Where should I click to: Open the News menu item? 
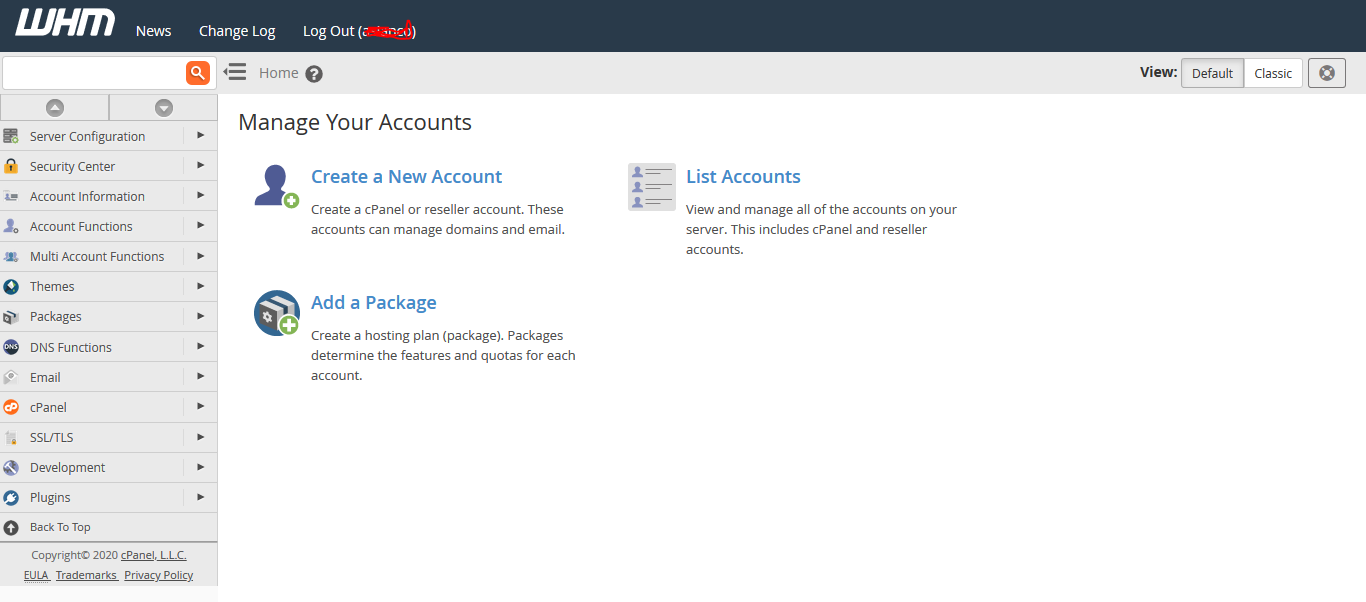(x=153, y=31)
